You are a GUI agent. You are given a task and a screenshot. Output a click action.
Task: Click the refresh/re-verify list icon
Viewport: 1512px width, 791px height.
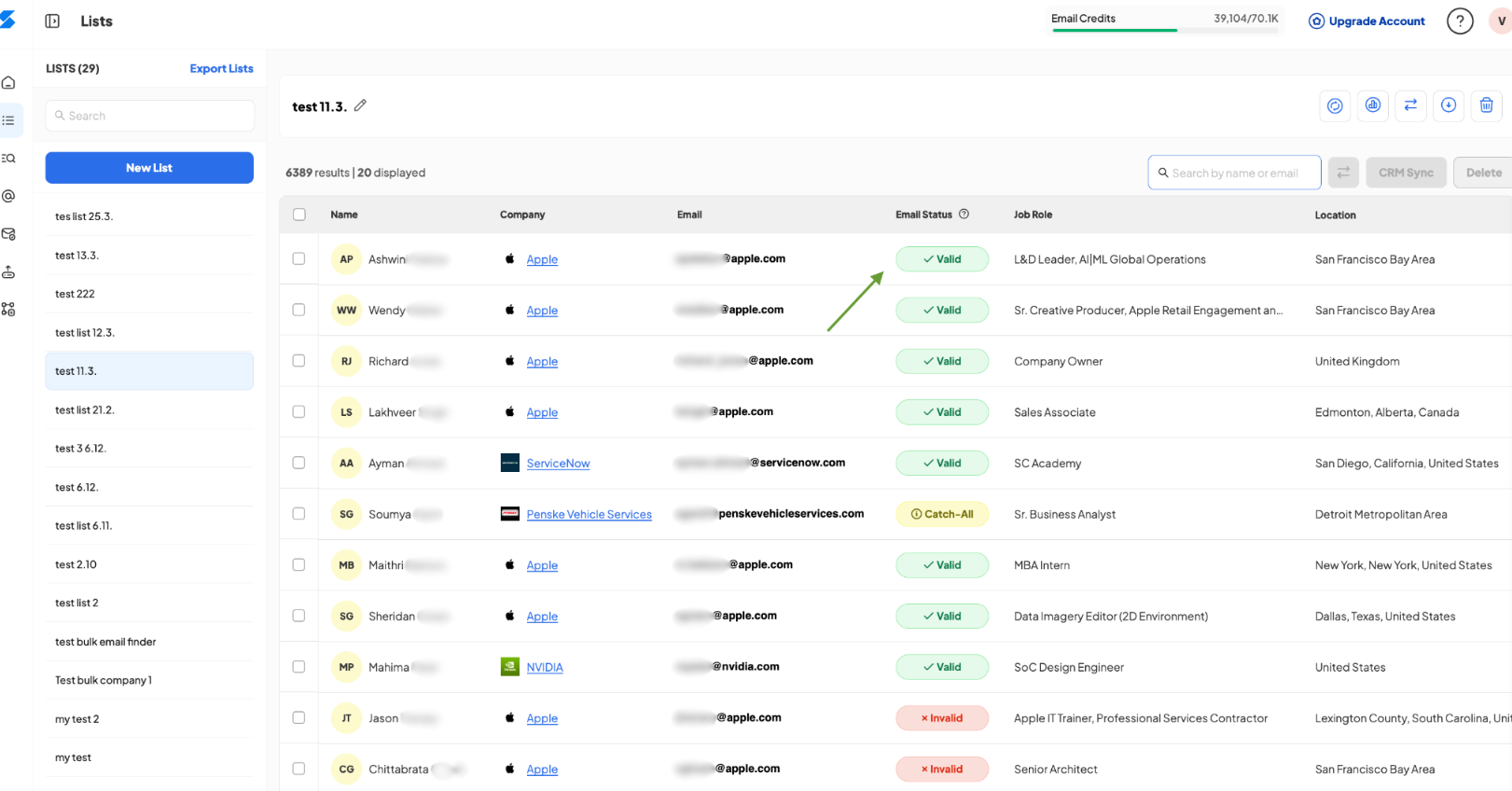(x=1335, y=105)
